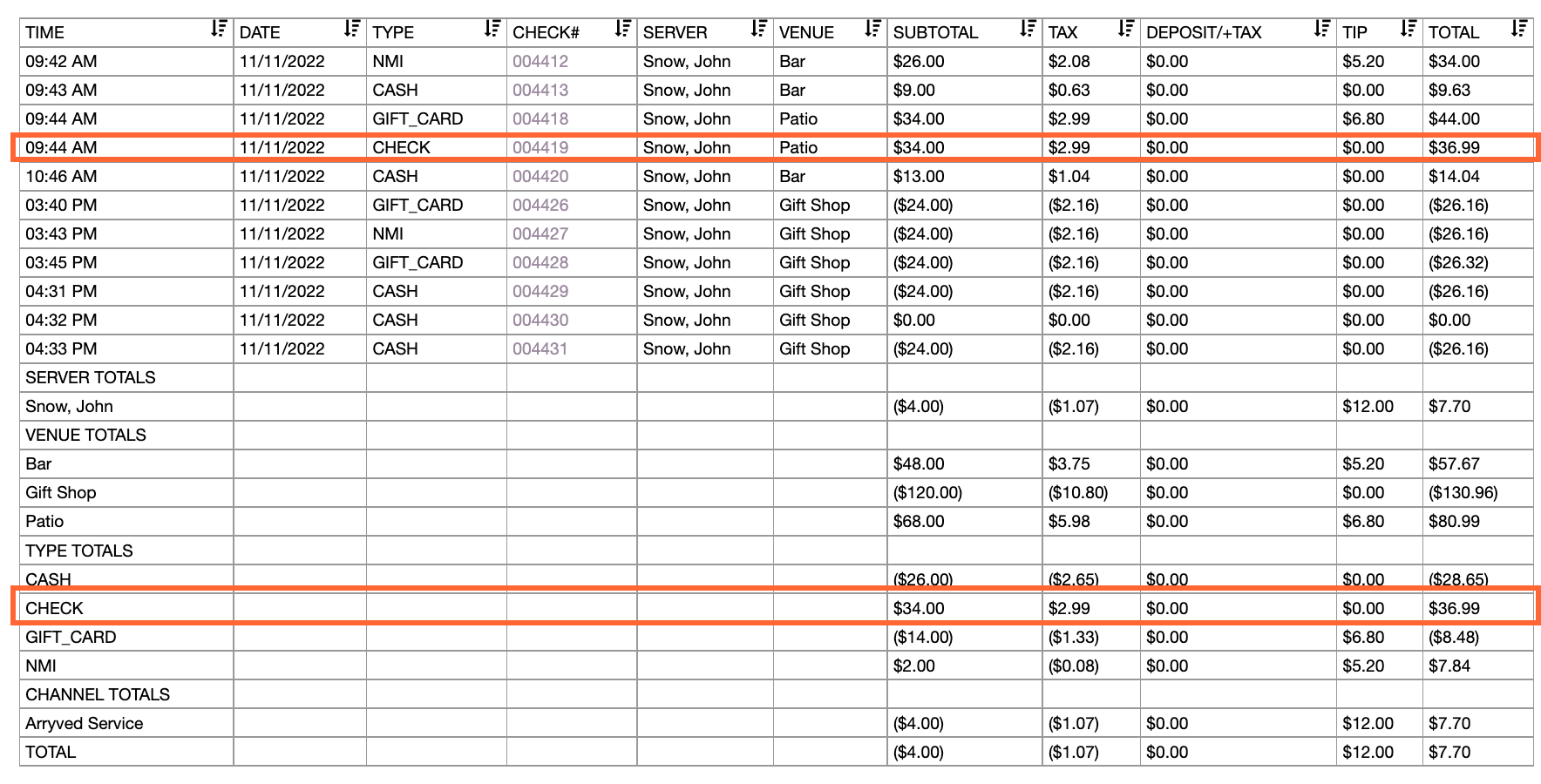Viewport: 1541px width, 784px height.
Task: Sort table by TIME column icon
Action: [219, 29]
